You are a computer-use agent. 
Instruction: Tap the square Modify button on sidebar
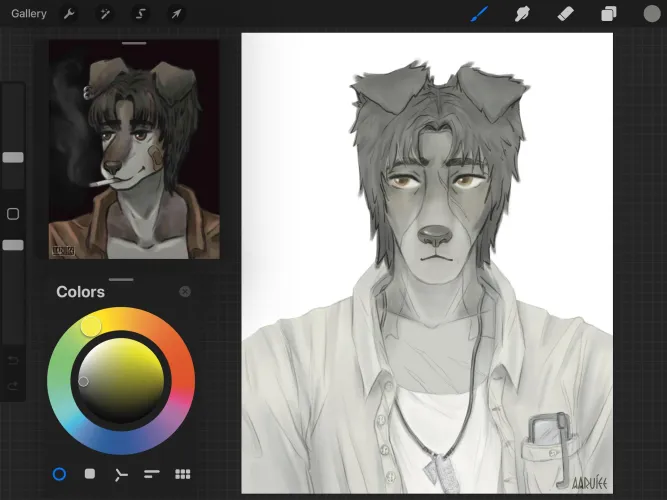(13, 214)
